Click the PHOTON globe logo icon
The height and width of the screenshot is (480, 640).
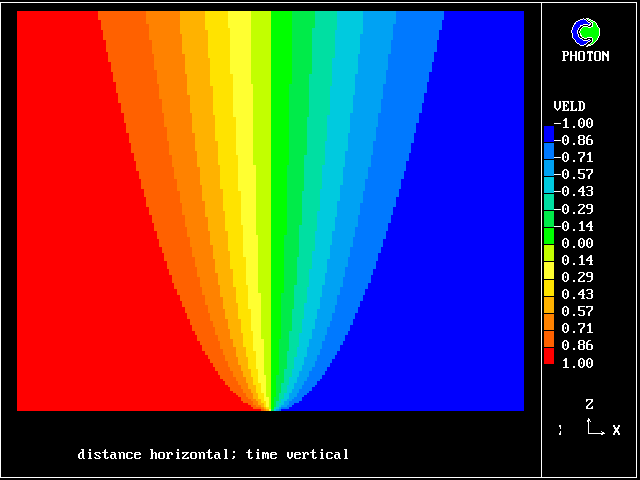pyautogui.click(x=585, y=33)
